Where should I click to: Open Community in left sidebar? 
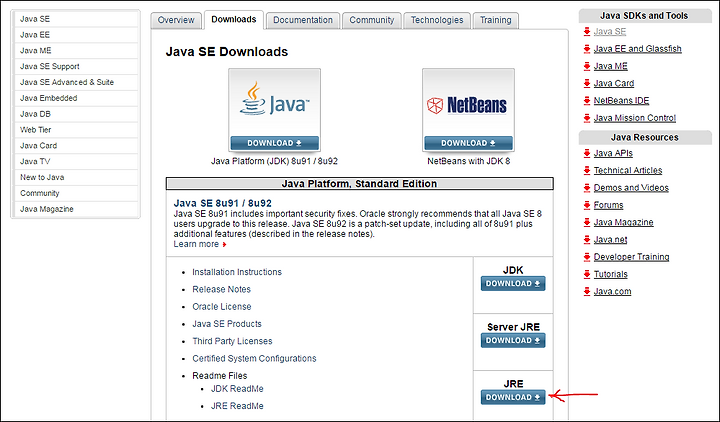76,193
